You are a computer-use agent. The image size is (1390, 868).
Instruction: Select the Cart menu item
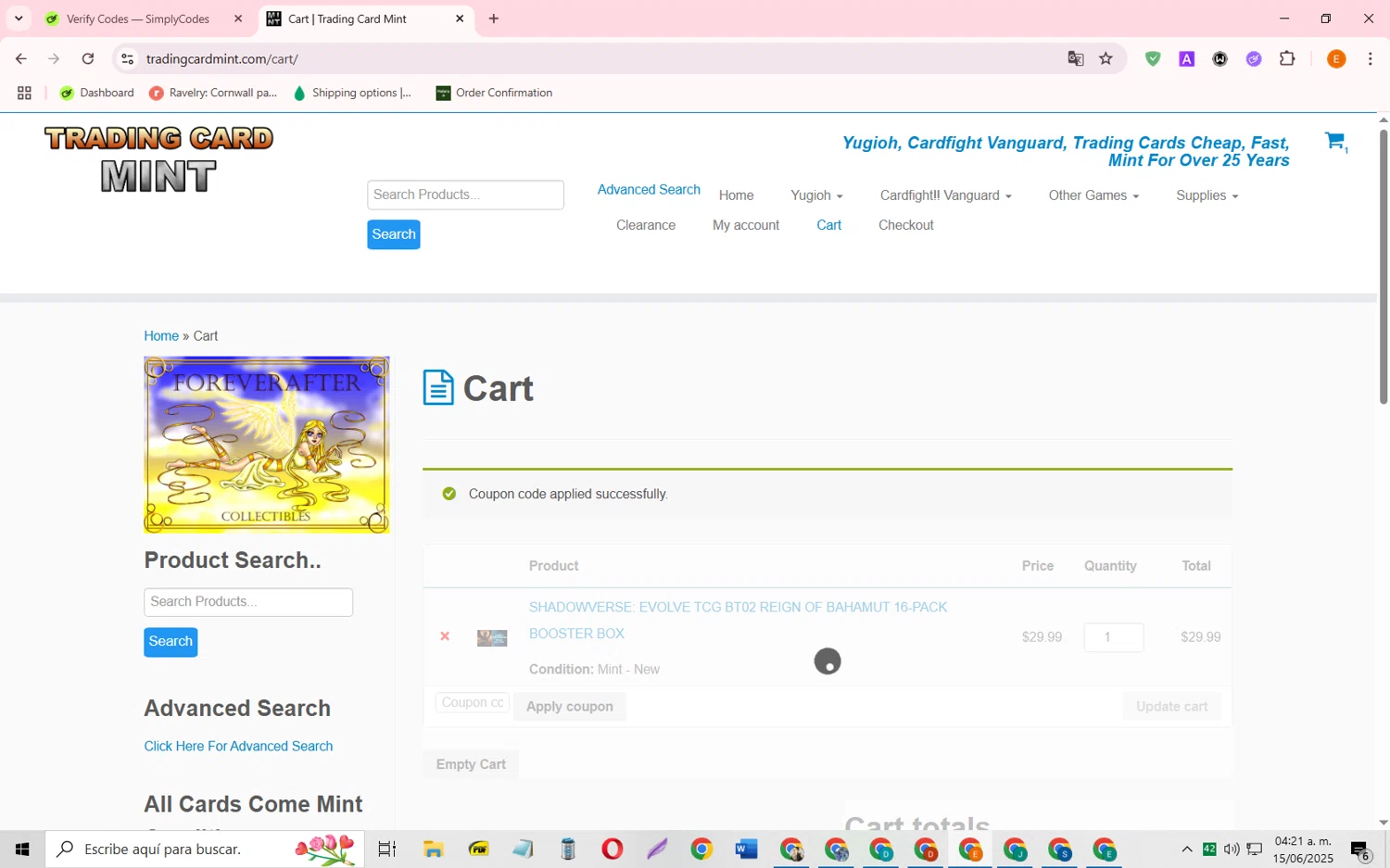click(x=829, y=225)
